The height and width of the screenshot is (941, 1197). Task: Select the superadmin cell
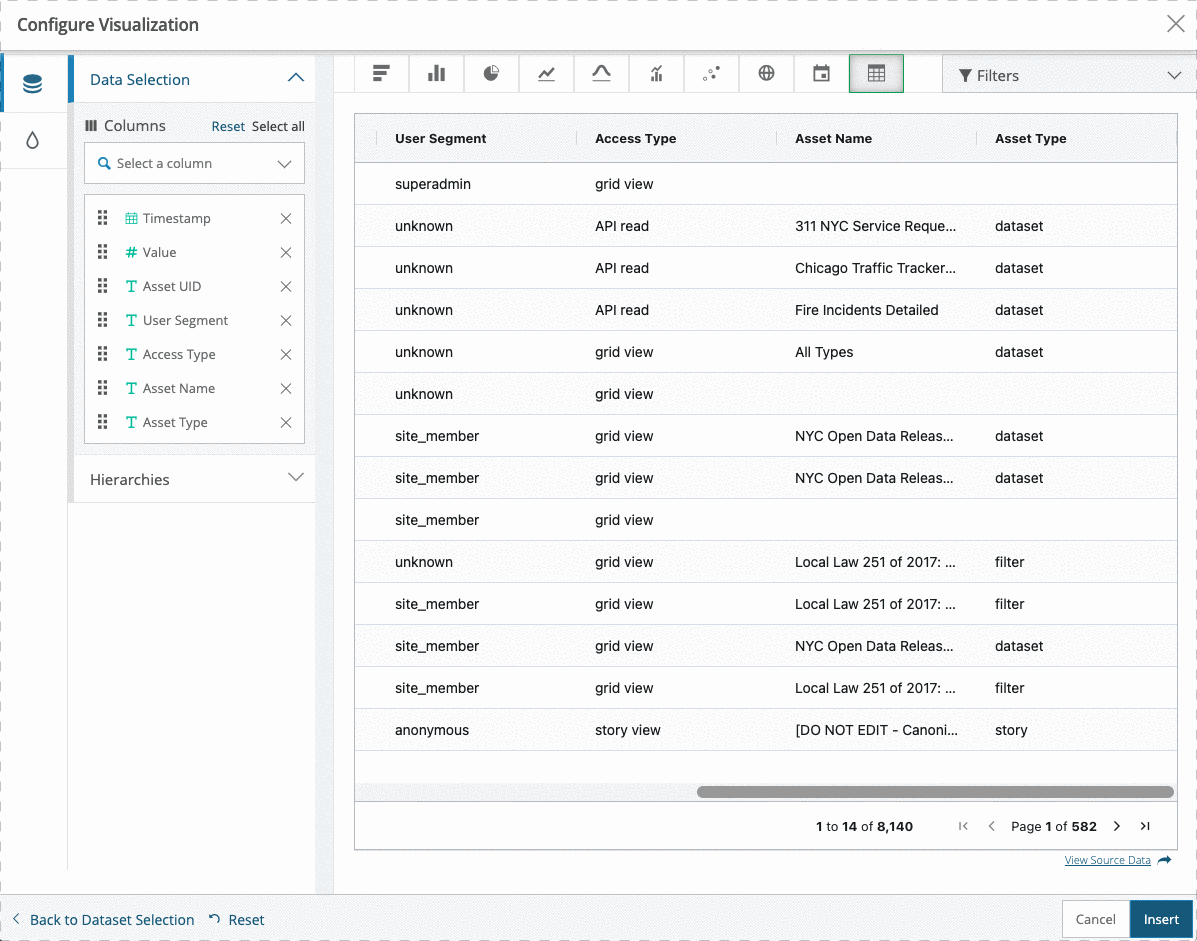pos(433,184)
